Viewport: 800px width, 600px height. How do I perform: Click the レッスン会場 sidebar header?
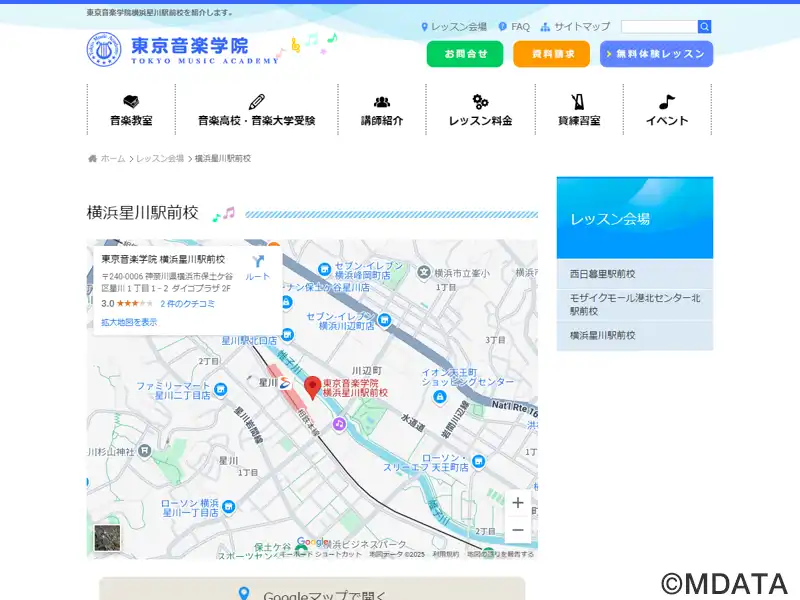tap(635, 218)
